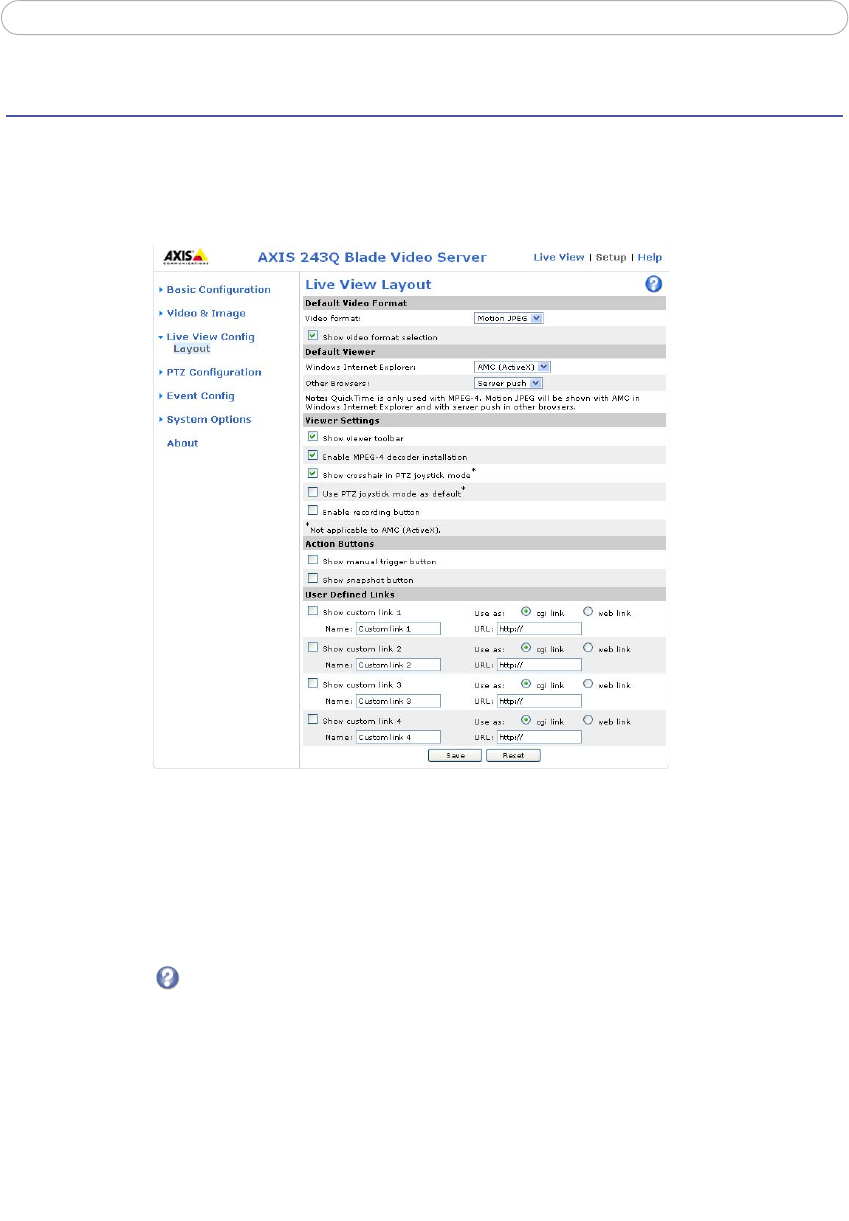Click the Custom link 3 name field
Screen dimensions: 849x1221
click(398, 701)
